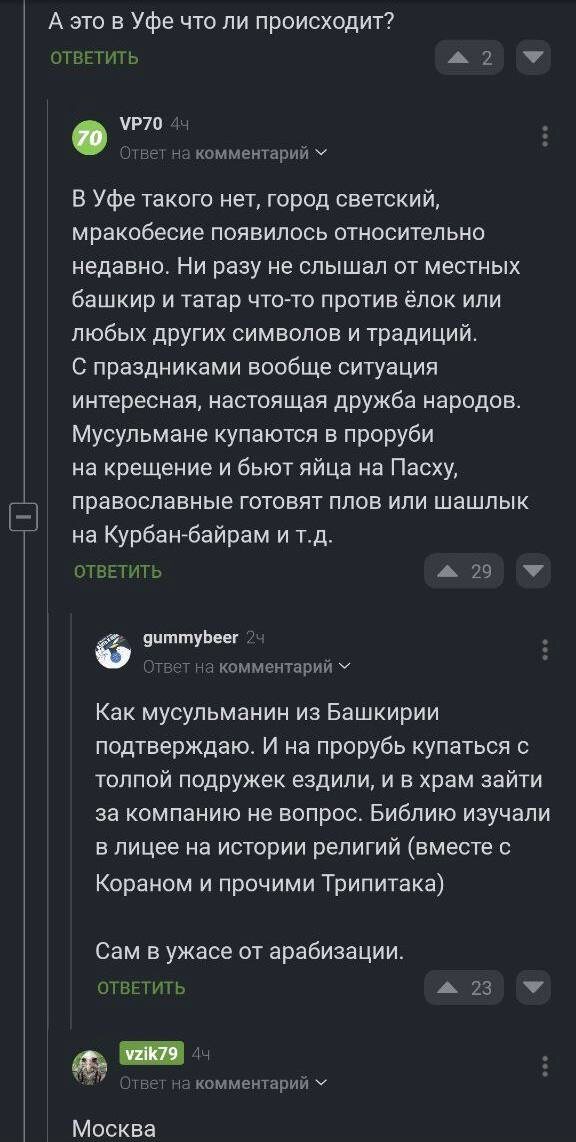The image size is (576, 1142).
Task: Click VP70's green avatar
Action: click(x=88, y=135)
